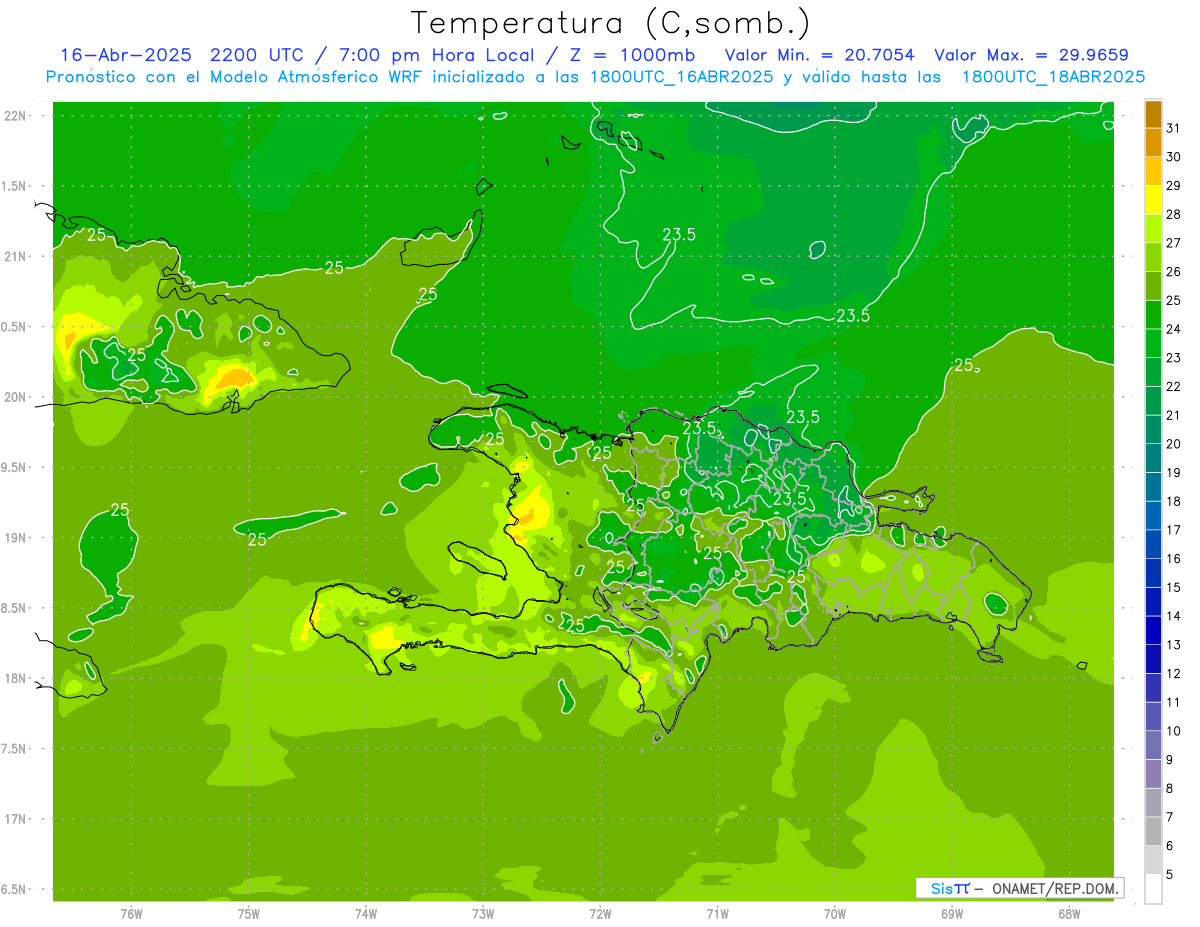Click "7:00 pm Hora Local" text
Image resolution: width=1200 pixels, height=927 pixels.
pos(437,55)
